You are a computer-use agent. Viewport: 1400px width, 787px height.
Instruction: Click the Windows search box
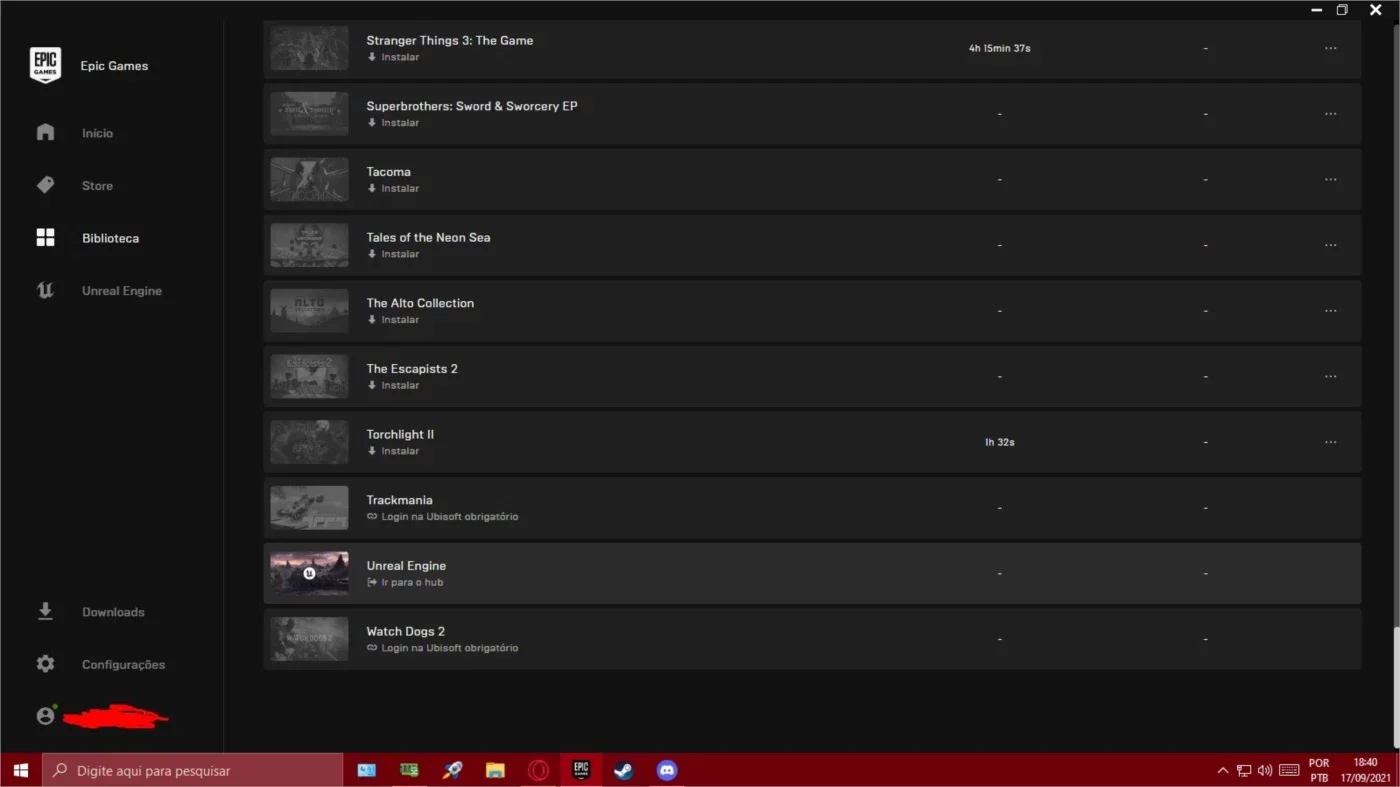point(192,770)
